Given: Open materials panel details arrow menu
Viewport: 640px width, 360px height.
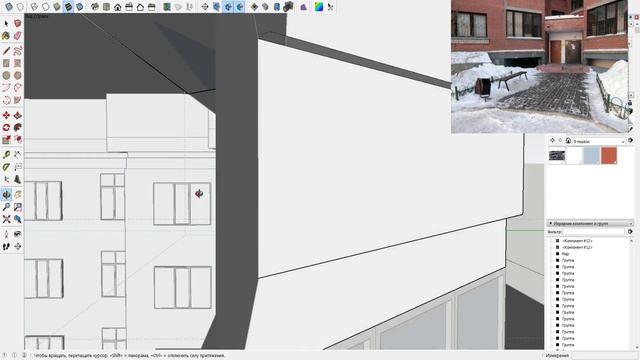Looking at the screenshot, I should pyautogui.click(x=631, y=140).
